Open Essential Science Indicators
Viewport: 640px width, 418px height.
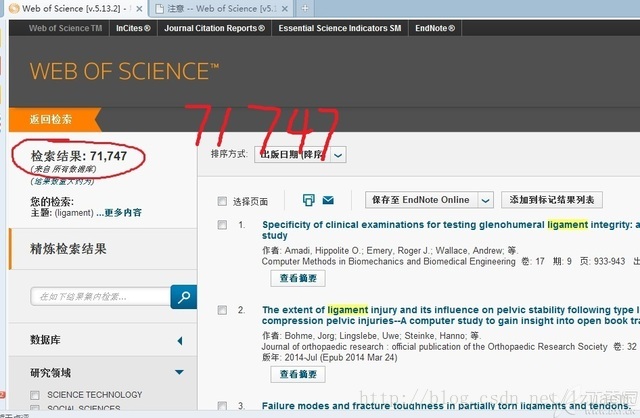(x=340, y=28)
